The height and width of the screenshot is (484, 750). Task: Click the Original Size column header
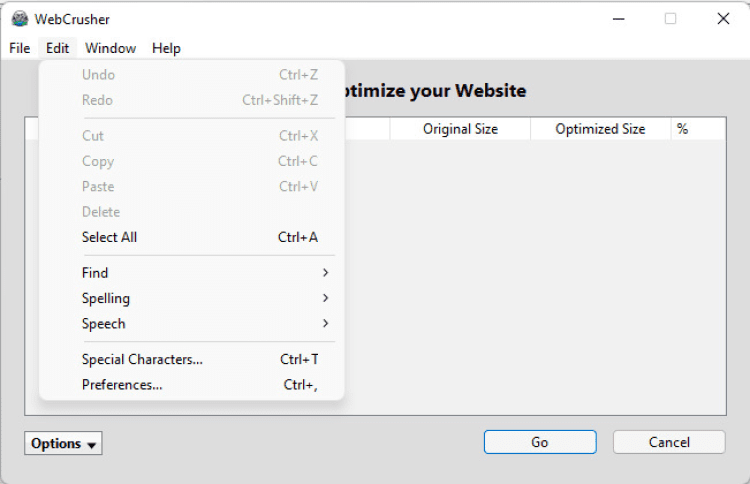460,129
